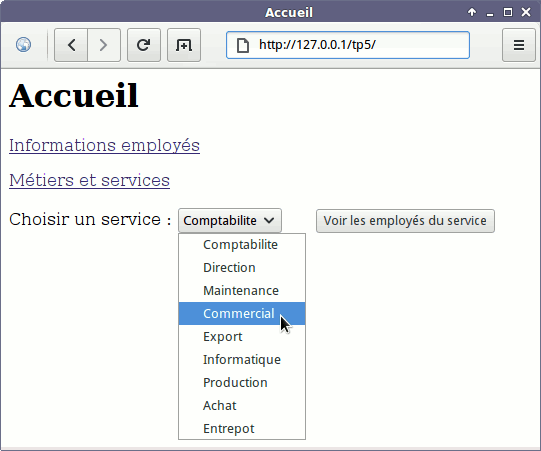
Task: Pick the Informatique service option
Action: (242, 360)
